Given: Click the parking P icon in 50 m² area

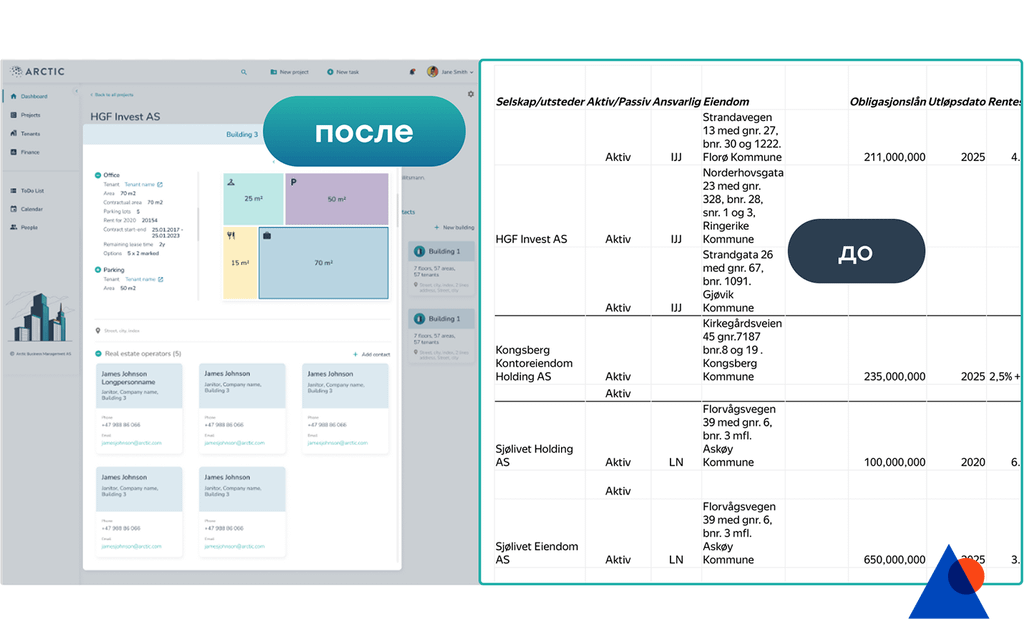Looking at the screenshot, I should pos(293,182).
